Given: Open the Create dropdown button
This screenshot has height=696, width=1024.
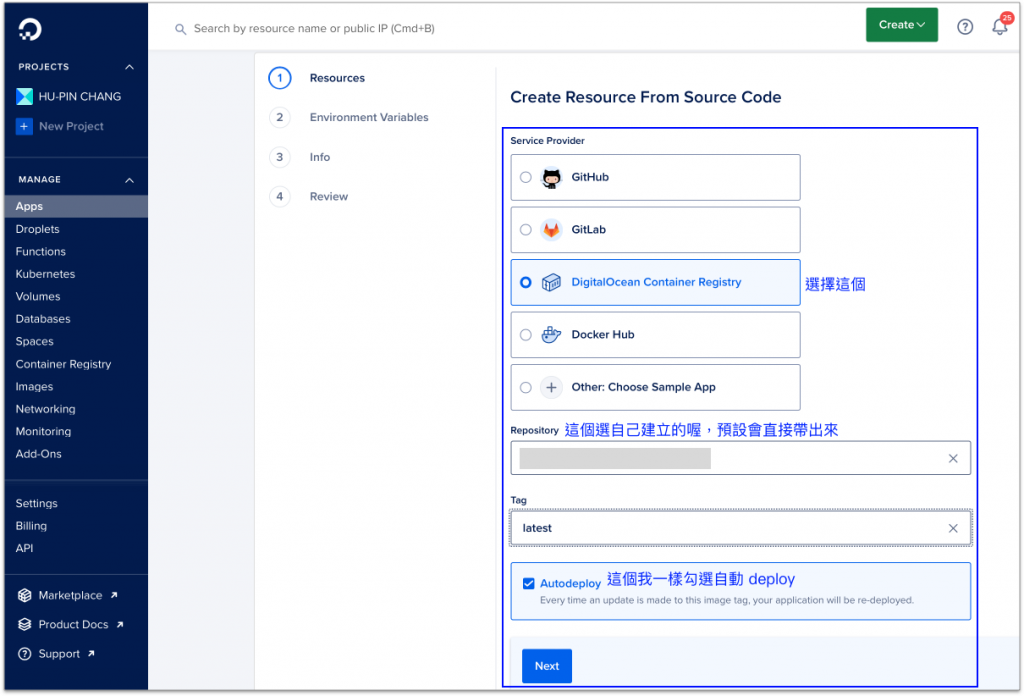Looking at the screenshot, I should tap(901, 25).
